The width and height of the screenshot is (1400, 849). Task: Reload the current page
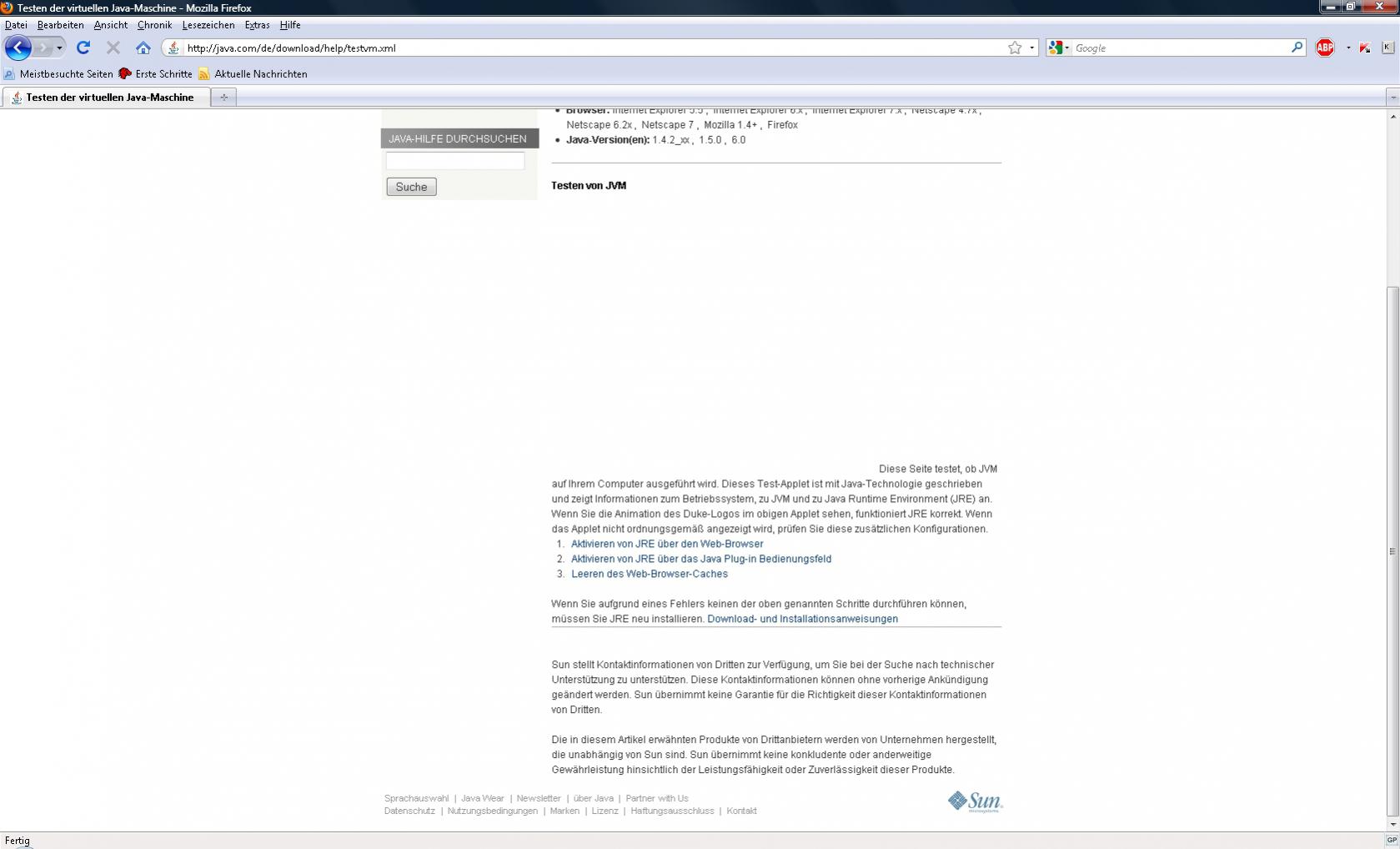click(x=83, y=48)
